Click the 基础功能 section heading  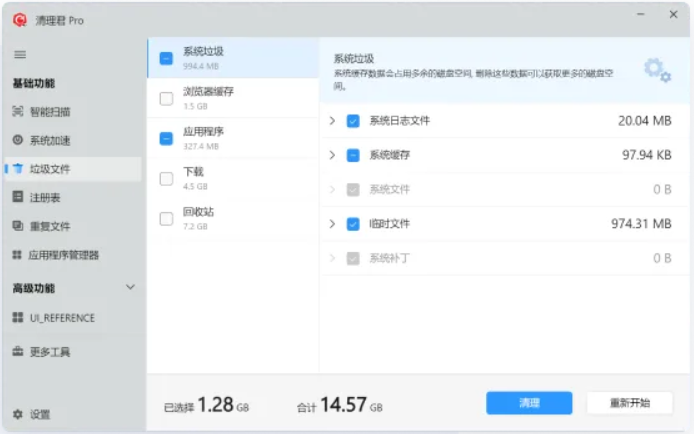point(34,83)
